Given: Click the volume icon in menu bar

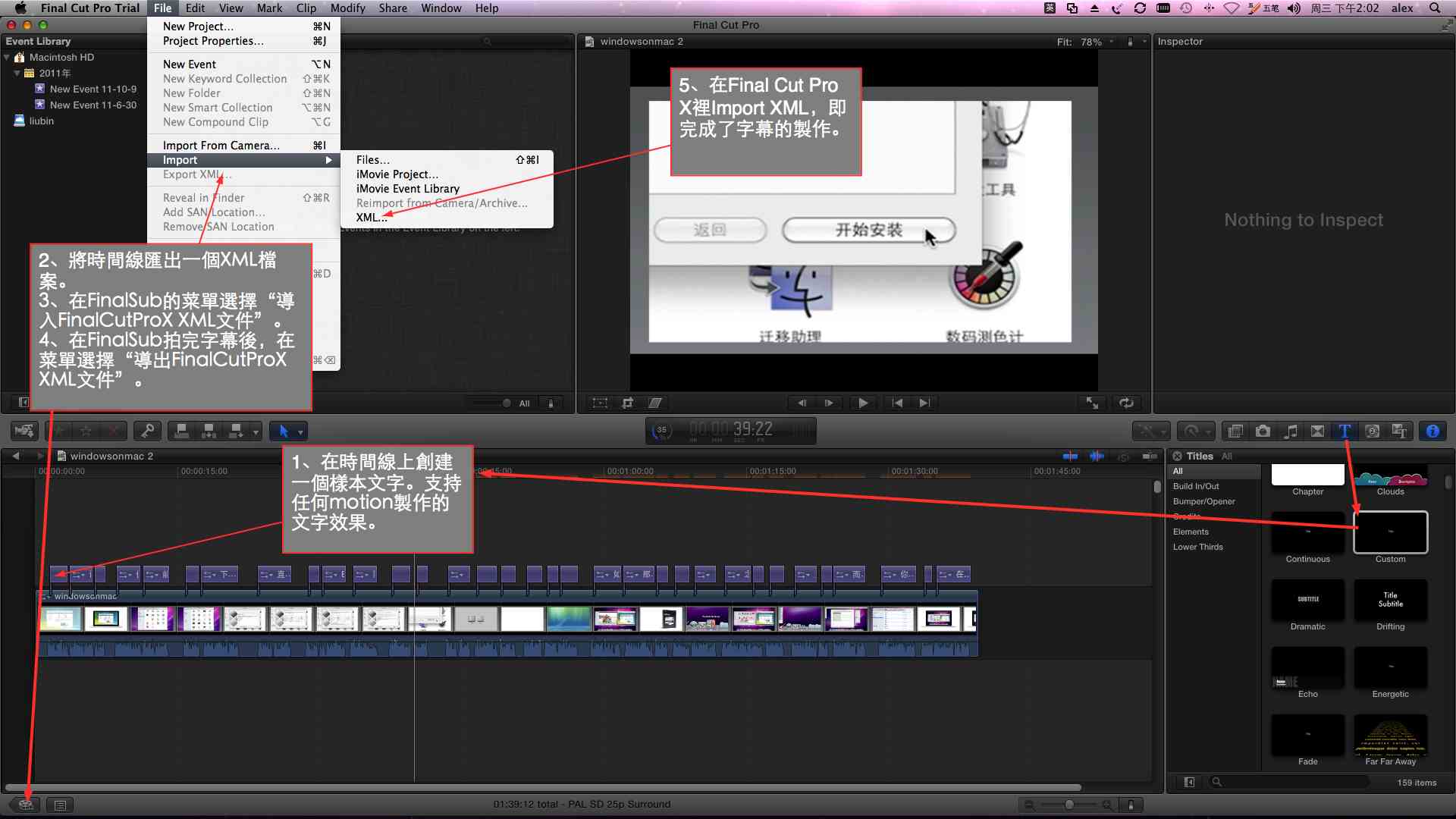Looking at the screenshot, I should (1294, 8).
